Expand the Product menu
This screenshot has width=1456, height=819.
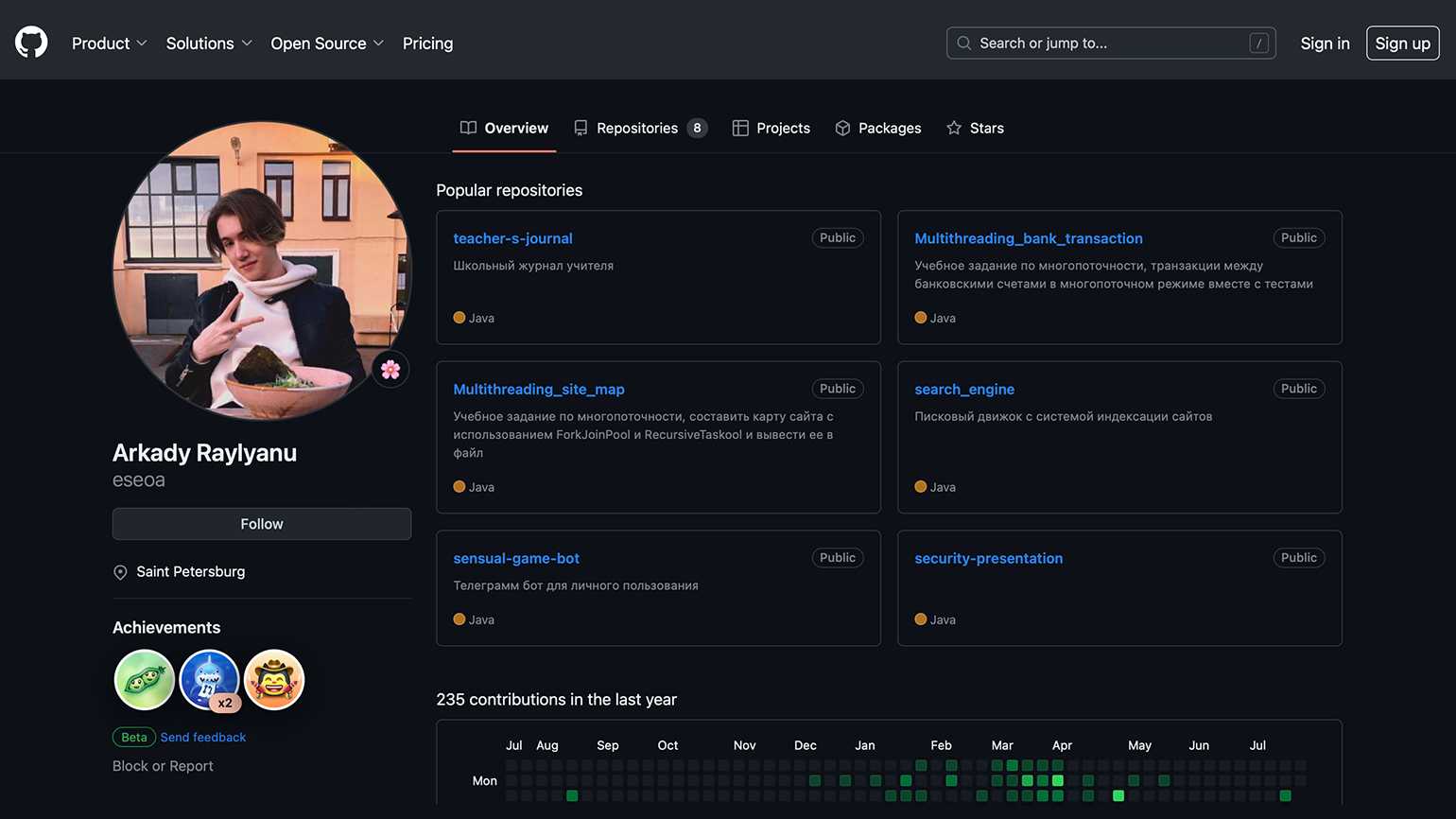coord(109,44)
